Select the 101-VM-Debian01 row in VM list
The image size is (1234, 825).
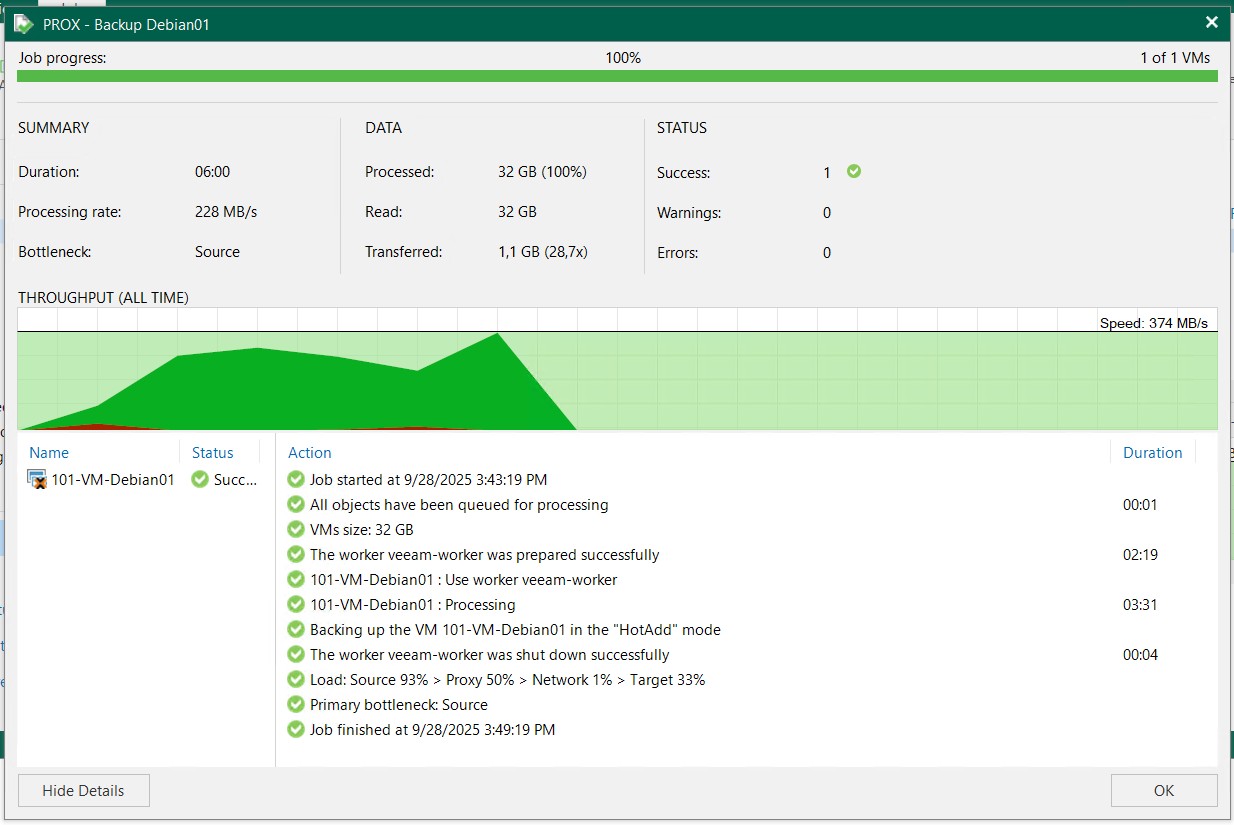tap(112, 480)
